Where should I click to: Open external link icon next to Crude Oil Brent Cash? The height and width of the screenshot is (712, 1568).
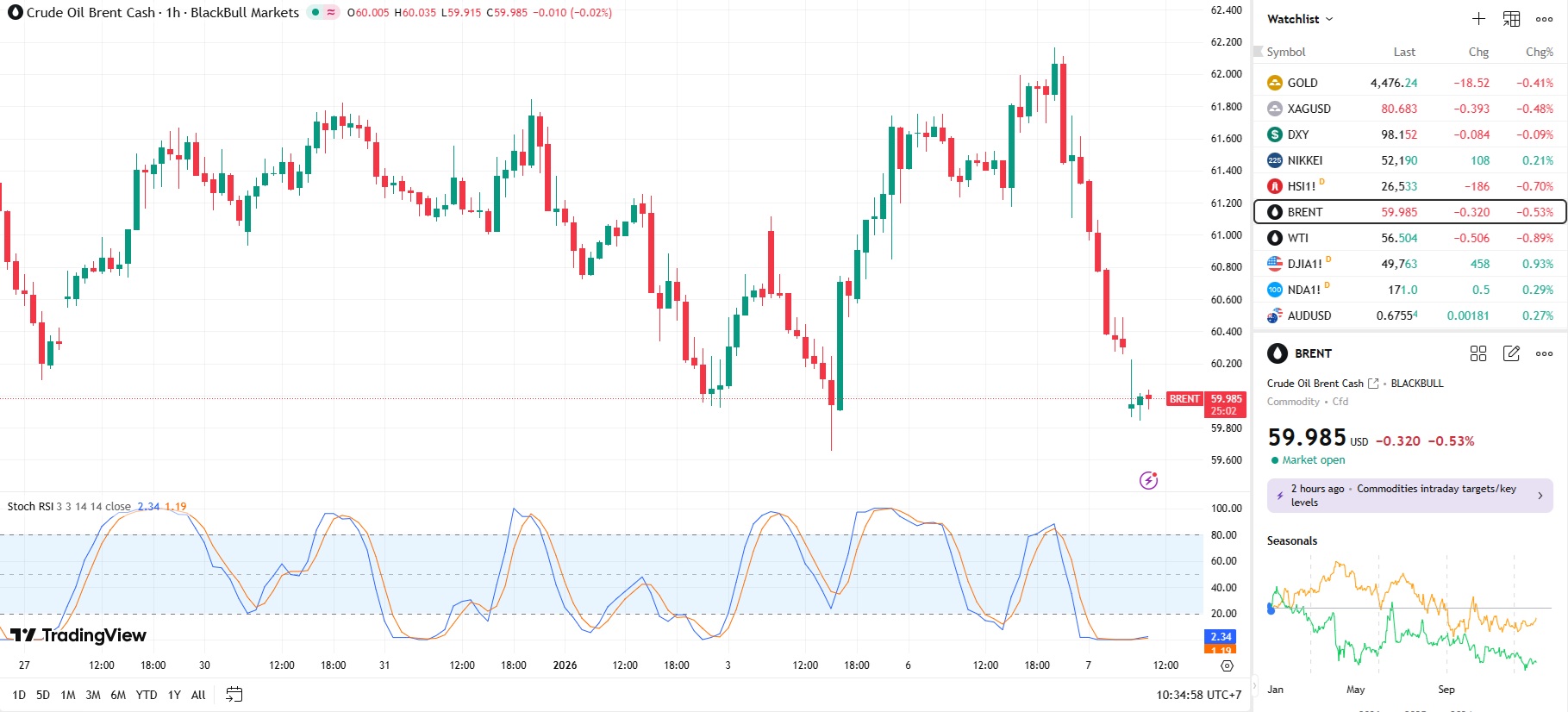[x=1373, y=384]
